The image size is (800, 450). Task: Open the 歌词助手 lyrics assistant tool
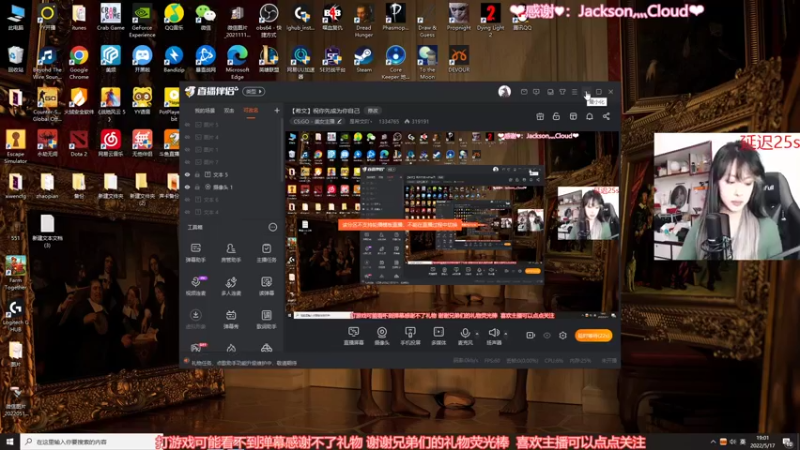click(x=266, y=319)
